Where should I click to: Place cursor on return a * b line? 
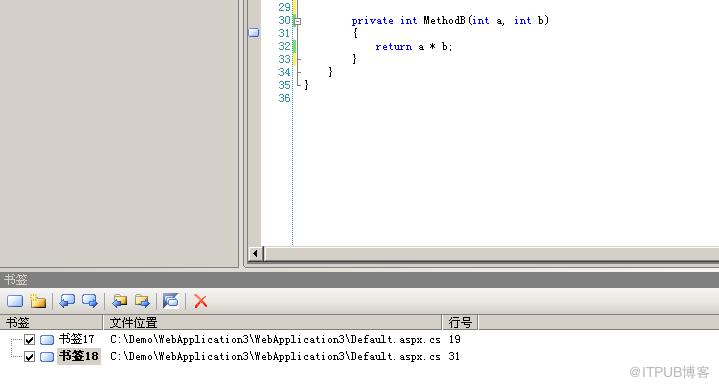pyautogui.click(x=414, y=47)
